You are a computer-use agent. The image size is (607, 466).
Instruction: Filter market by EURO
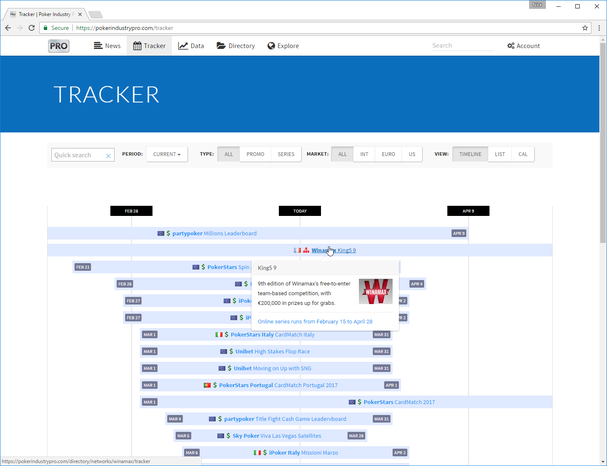coord(388,154)
